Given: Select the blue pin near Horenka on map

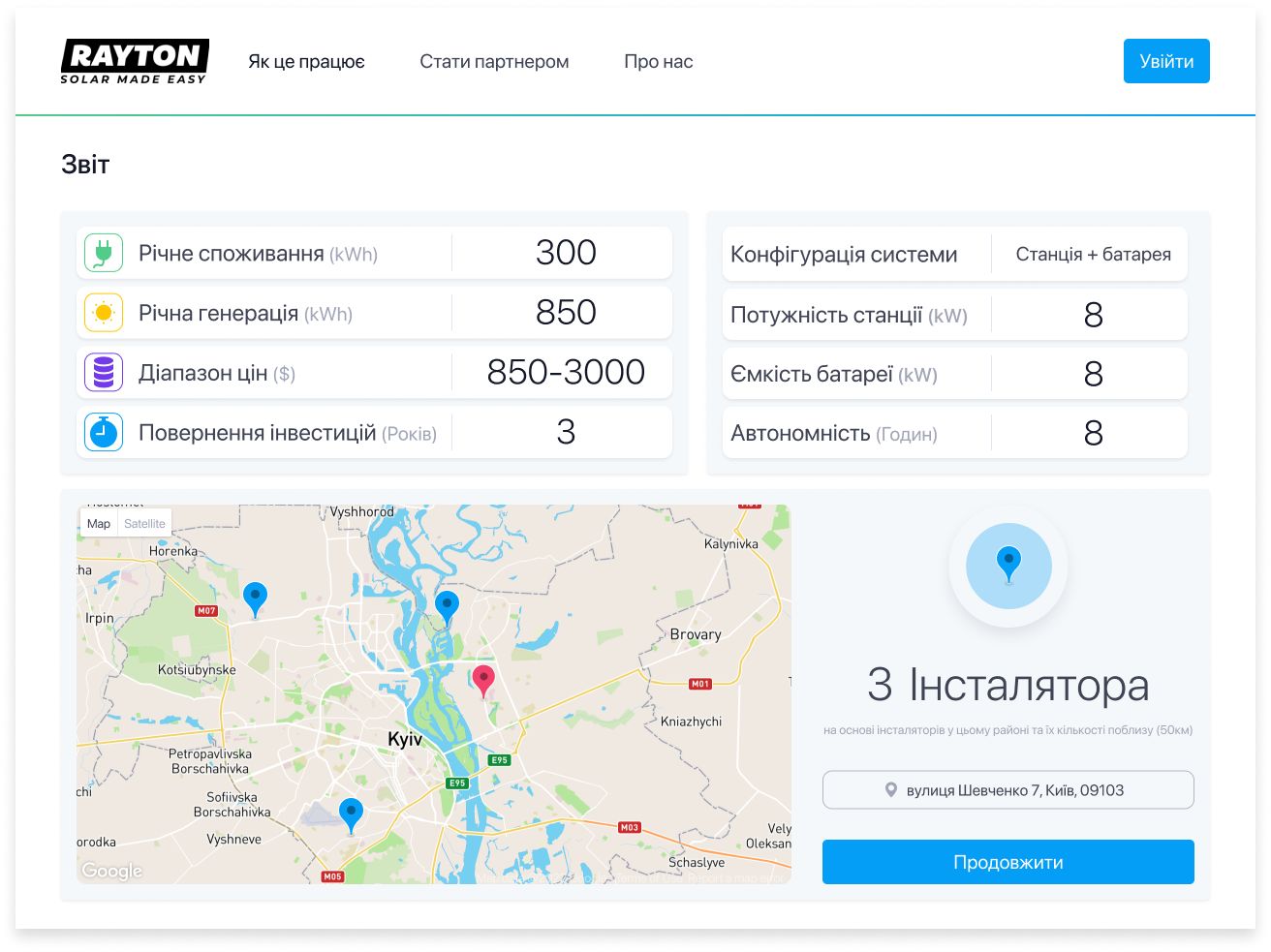Looking at the screenshot, I should pyautogui.click(x=255, y=599).
